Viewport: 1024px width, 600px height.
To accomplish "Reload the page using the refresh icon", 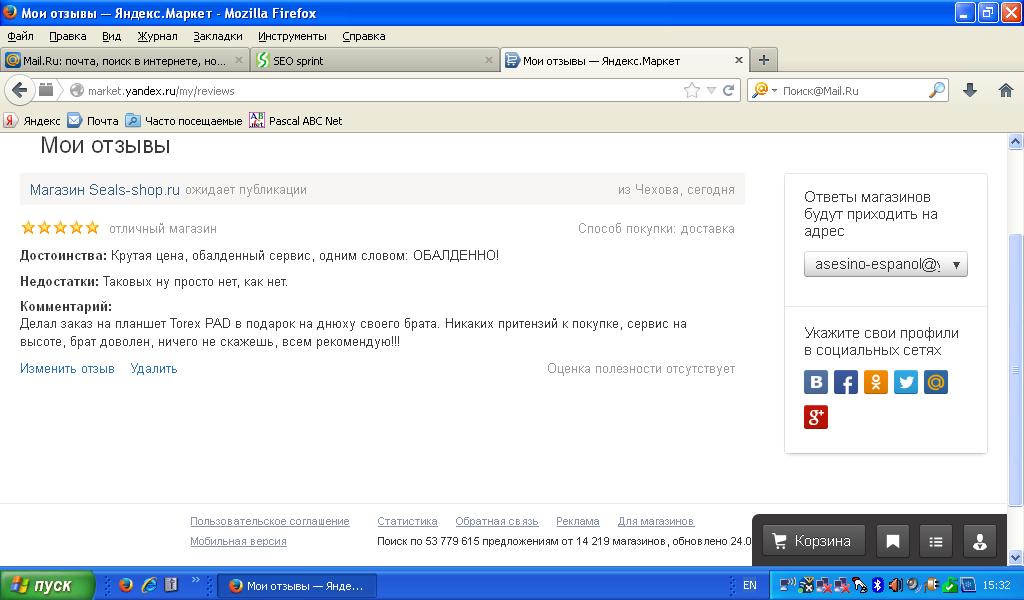I will coord(729,91).
